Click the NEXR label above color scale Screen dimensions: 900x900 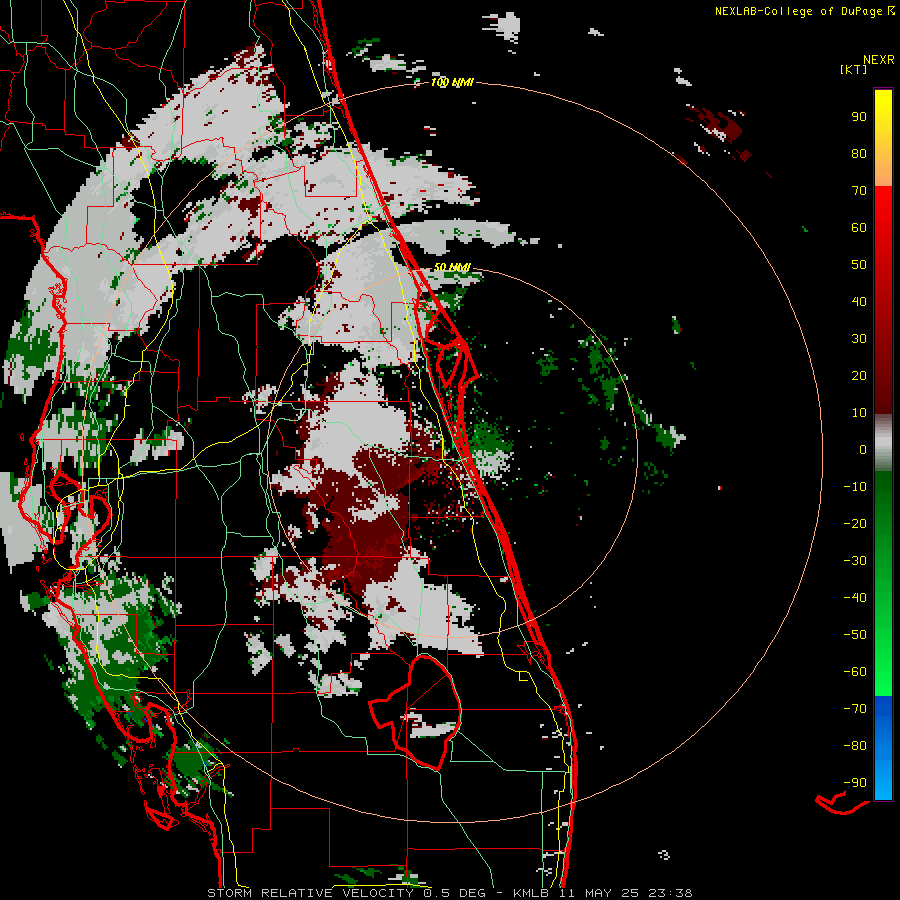(878, 60)
